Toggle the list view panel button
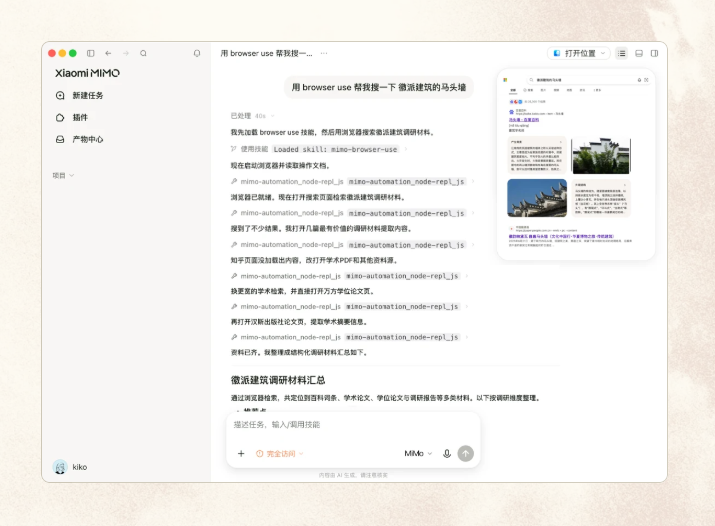715x526 pixels. pyautogui.click(x=622, y=53)
